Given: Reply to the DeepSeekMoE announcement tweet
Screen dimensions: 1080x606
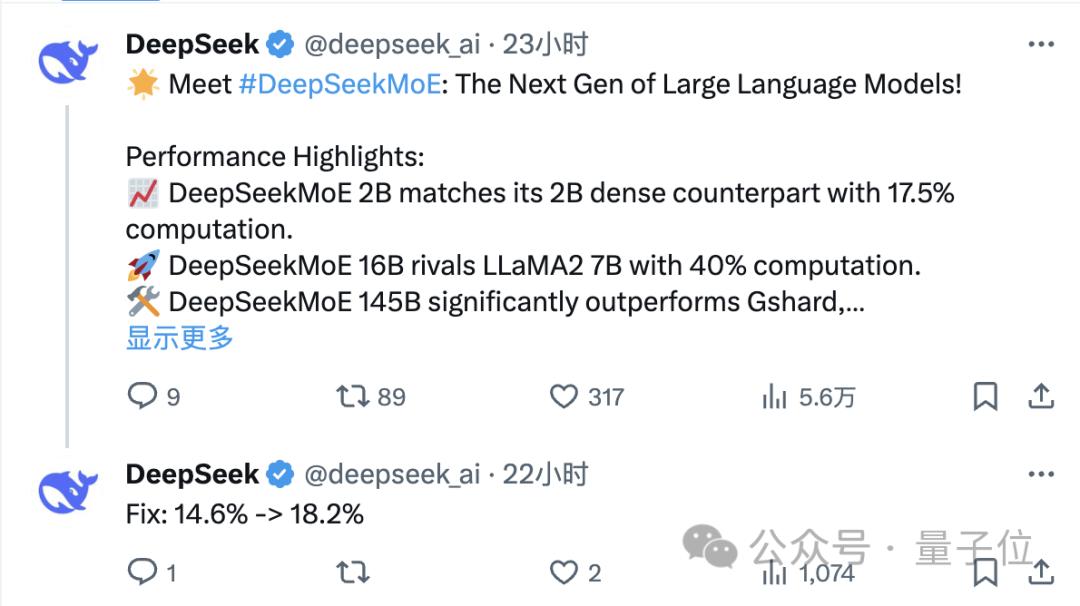Looking at the screenshot, I should (140, 397).
